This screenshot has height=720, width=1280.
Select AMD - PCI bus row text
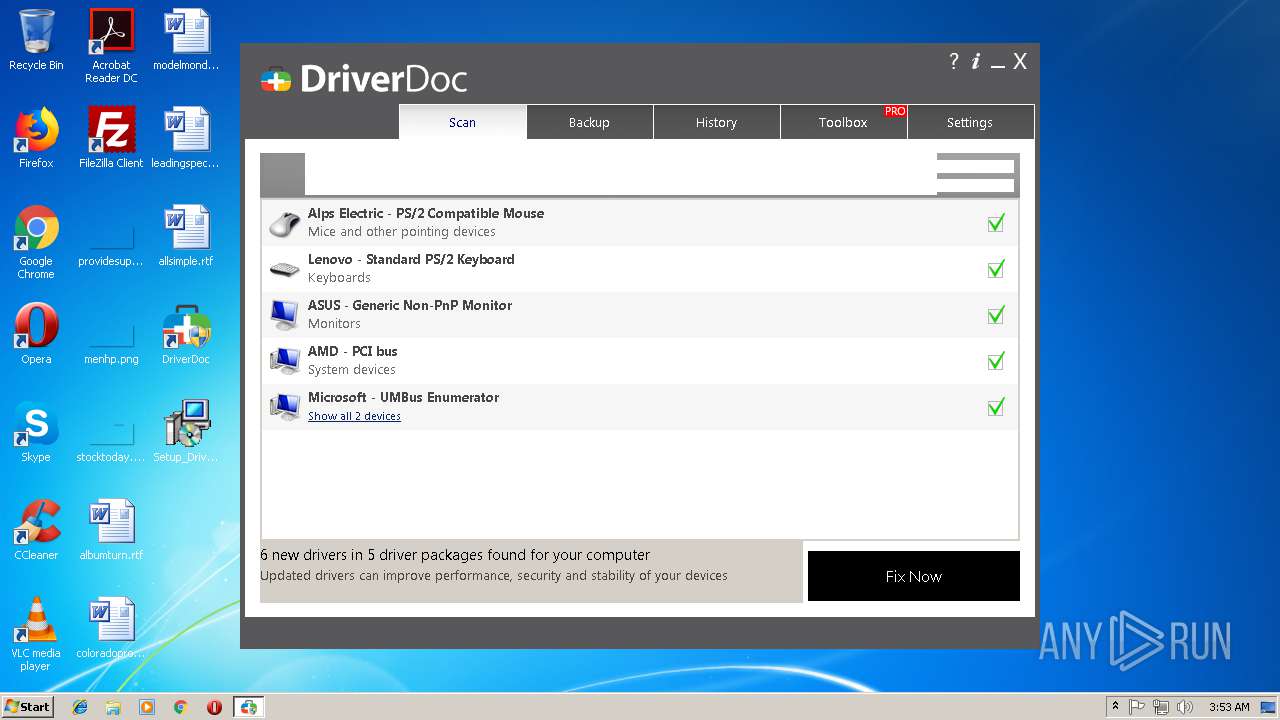pos(353,351)
